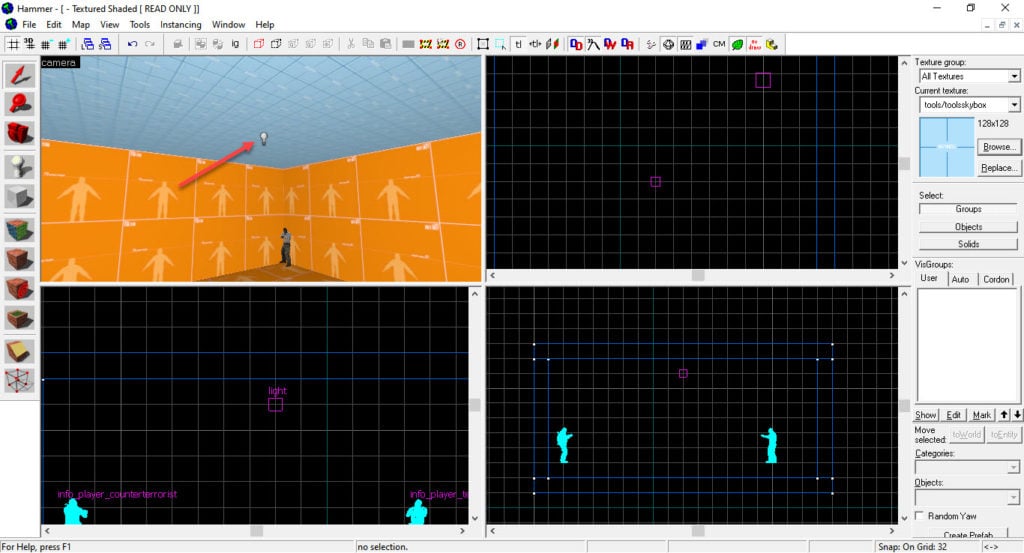Click the VisGroups Edit button
The width and height of the screenshot is (1024, 553).
point(953,415)
